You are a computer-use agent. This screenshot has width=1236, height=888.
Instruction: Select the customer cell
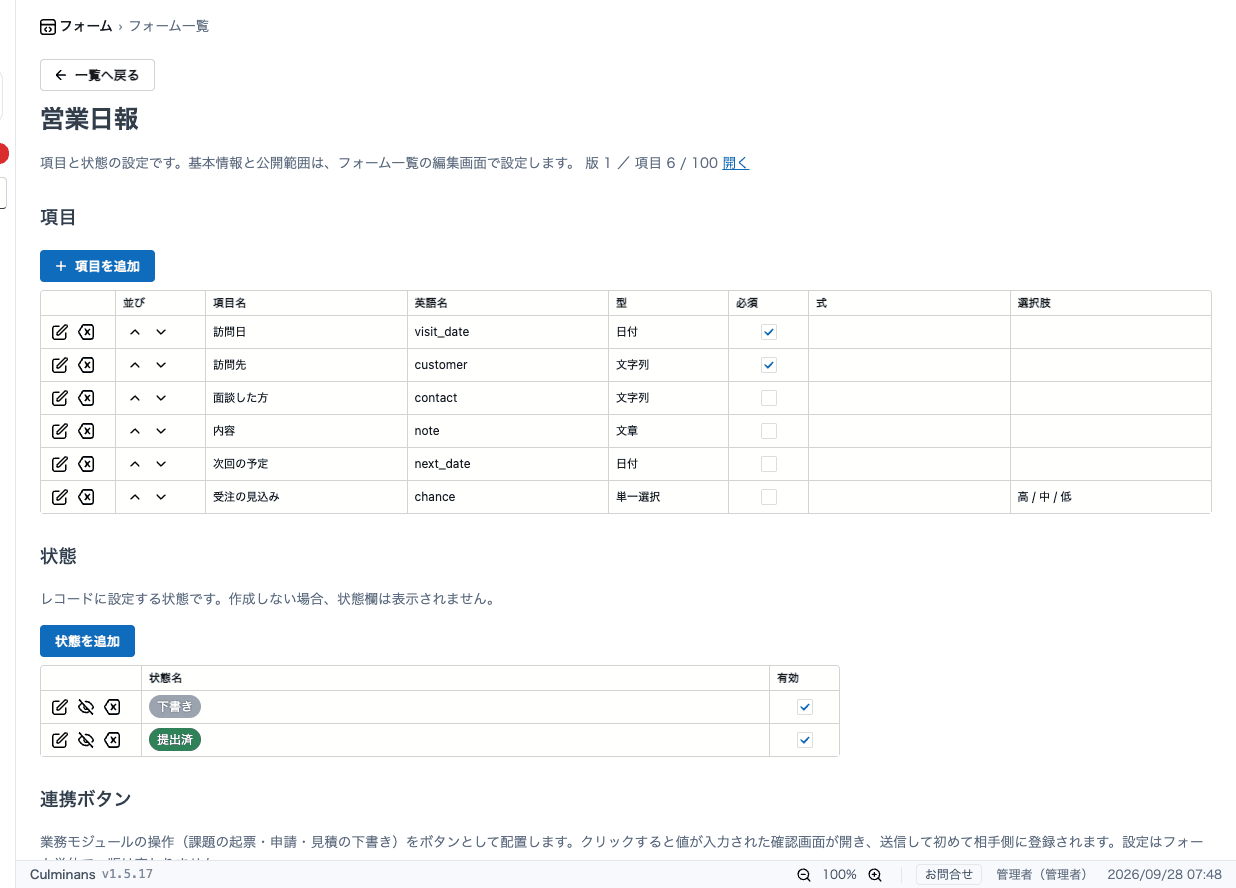point(508,365)
